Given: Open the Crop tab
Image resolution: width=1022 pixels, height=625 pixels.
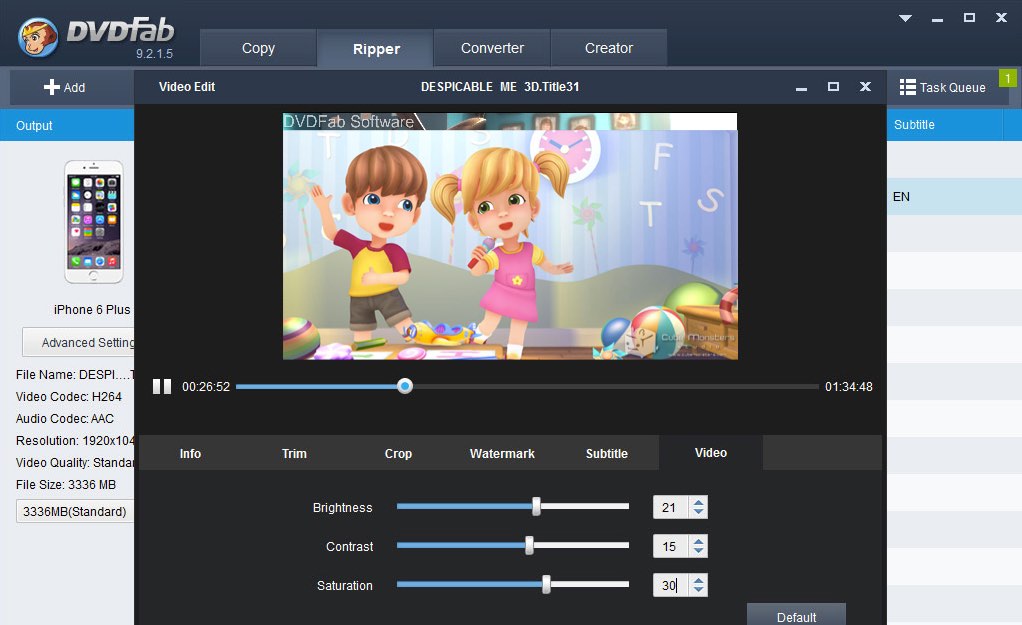Looking at the screenshot, I should [398, 454].
